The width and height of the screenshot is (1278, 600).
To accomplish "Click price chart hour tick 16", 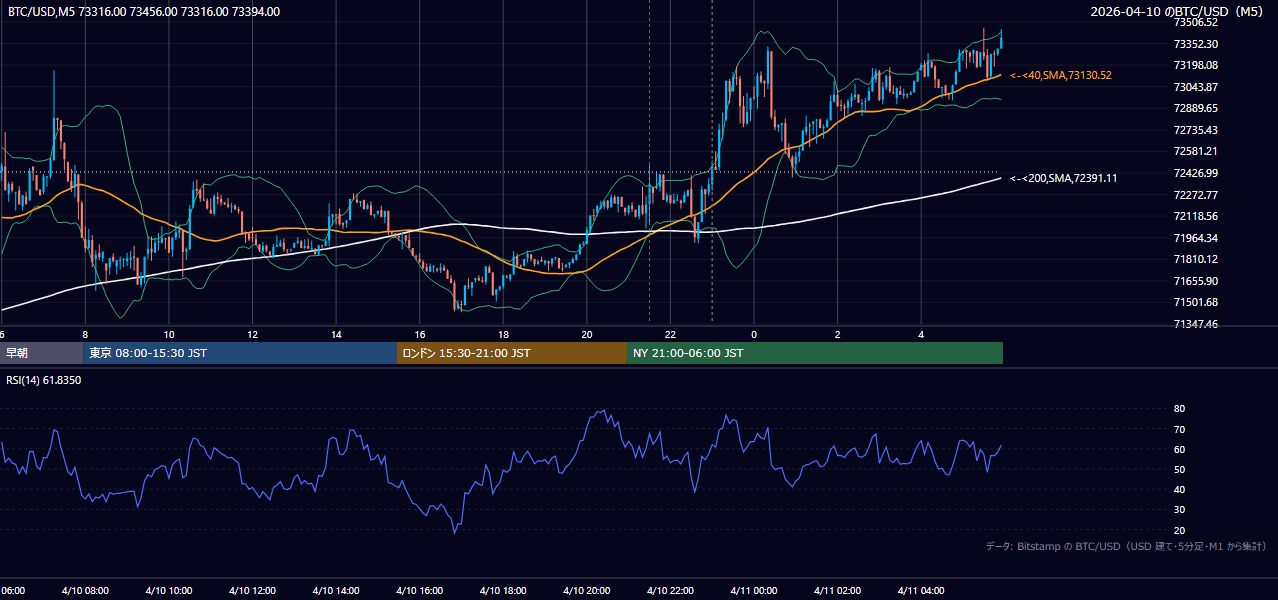I will click(420, 335).
